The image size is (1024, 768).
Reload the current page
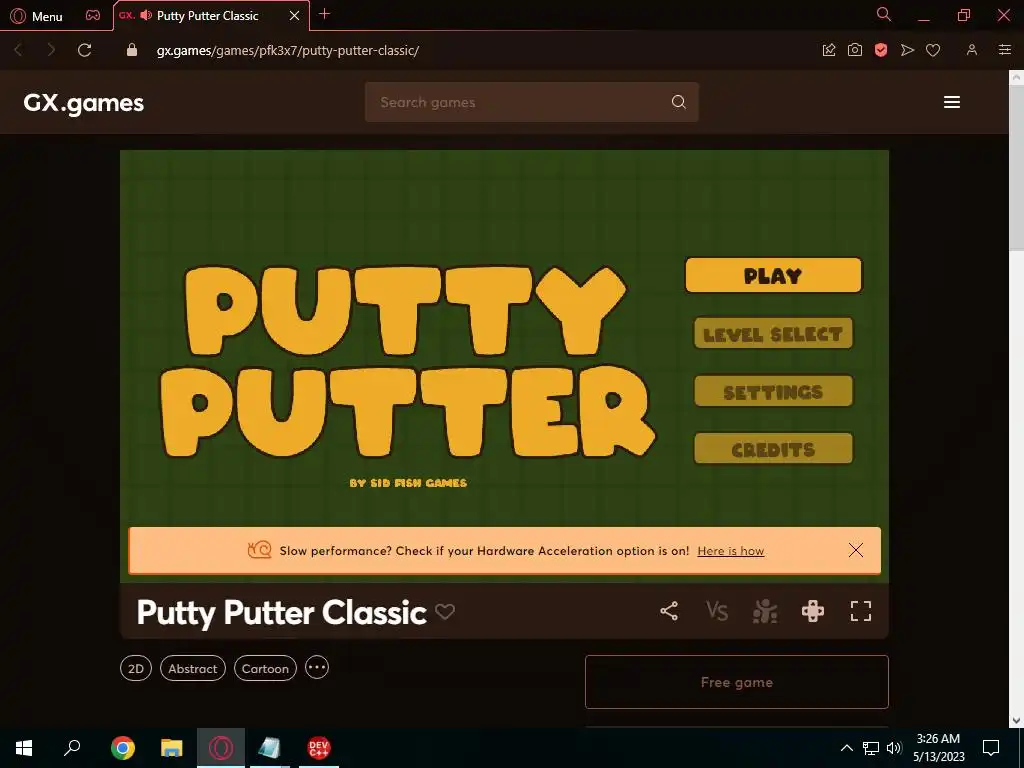84,50
